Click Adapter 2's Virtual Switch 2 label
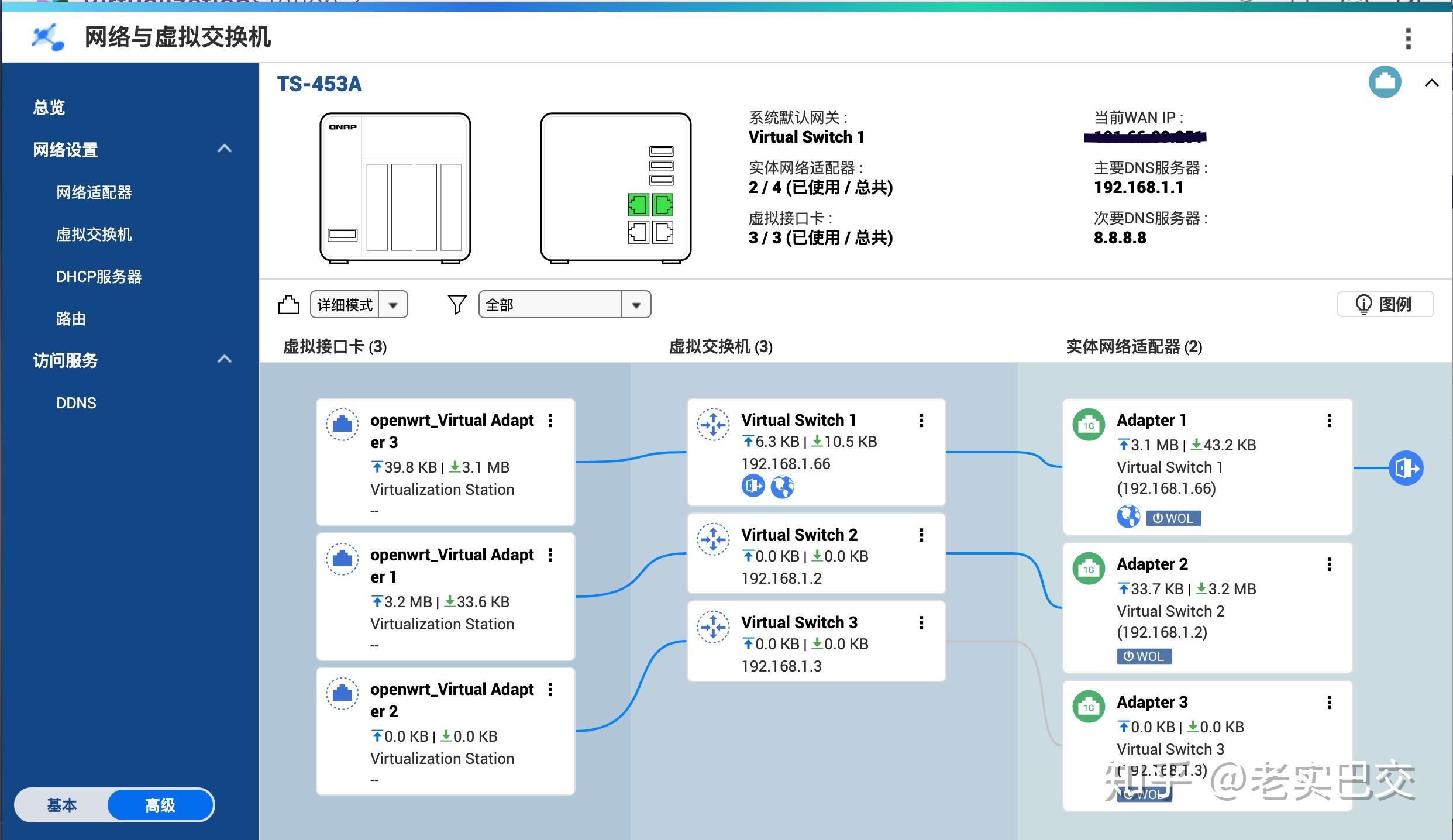Image resolution: width=1453 pixels, height=840 pixels. (1170, 611)
